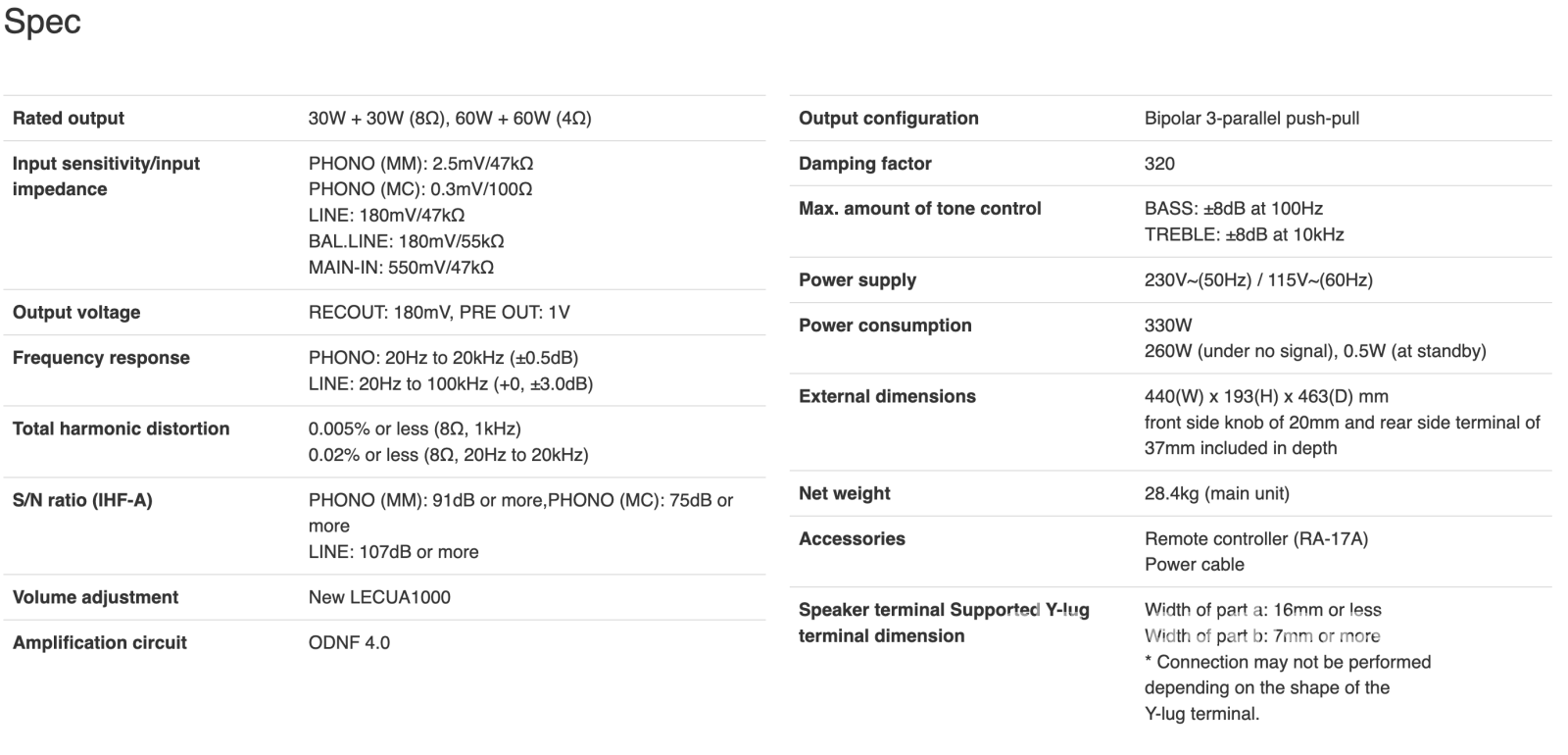Click the S/N ratio (IHF-A) label
This screenshot has width=1568, height=755.
tap(82, 500)
